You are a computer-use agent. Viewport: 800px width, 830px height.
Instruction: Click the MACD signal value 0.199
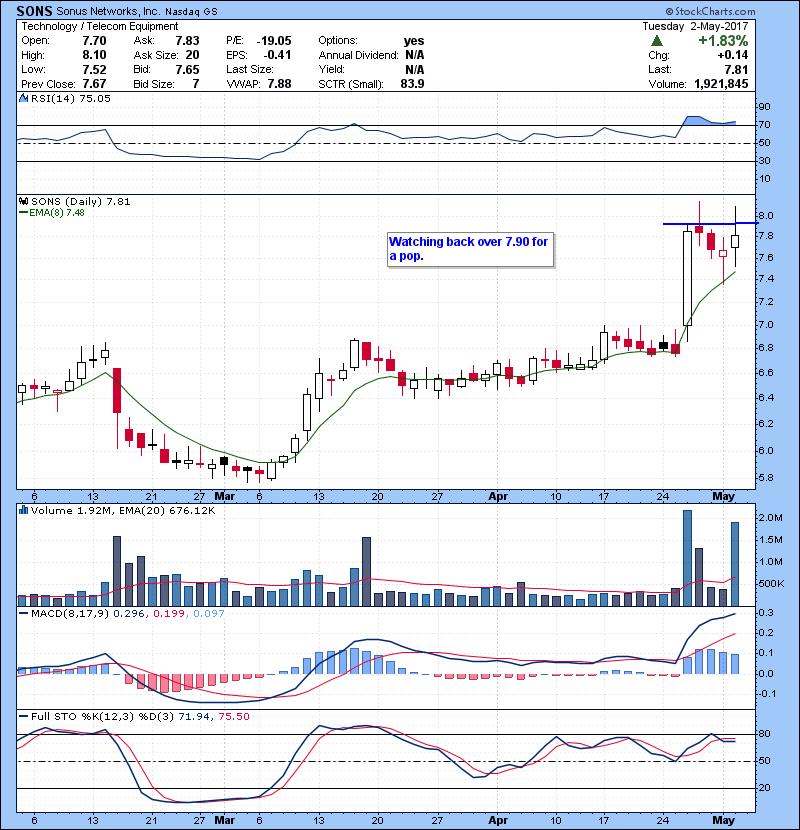click(x=169, y=614)
